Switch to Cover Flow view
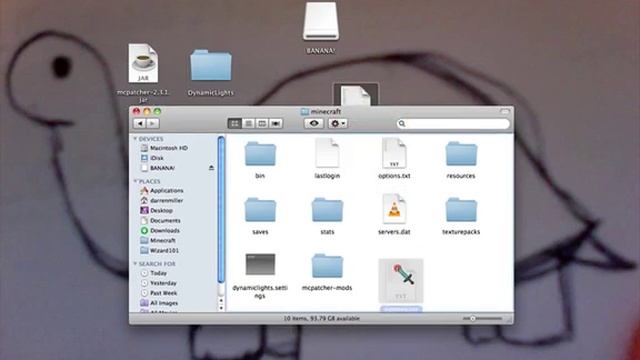This screenshot has width=640, height=360. [276, 123]
